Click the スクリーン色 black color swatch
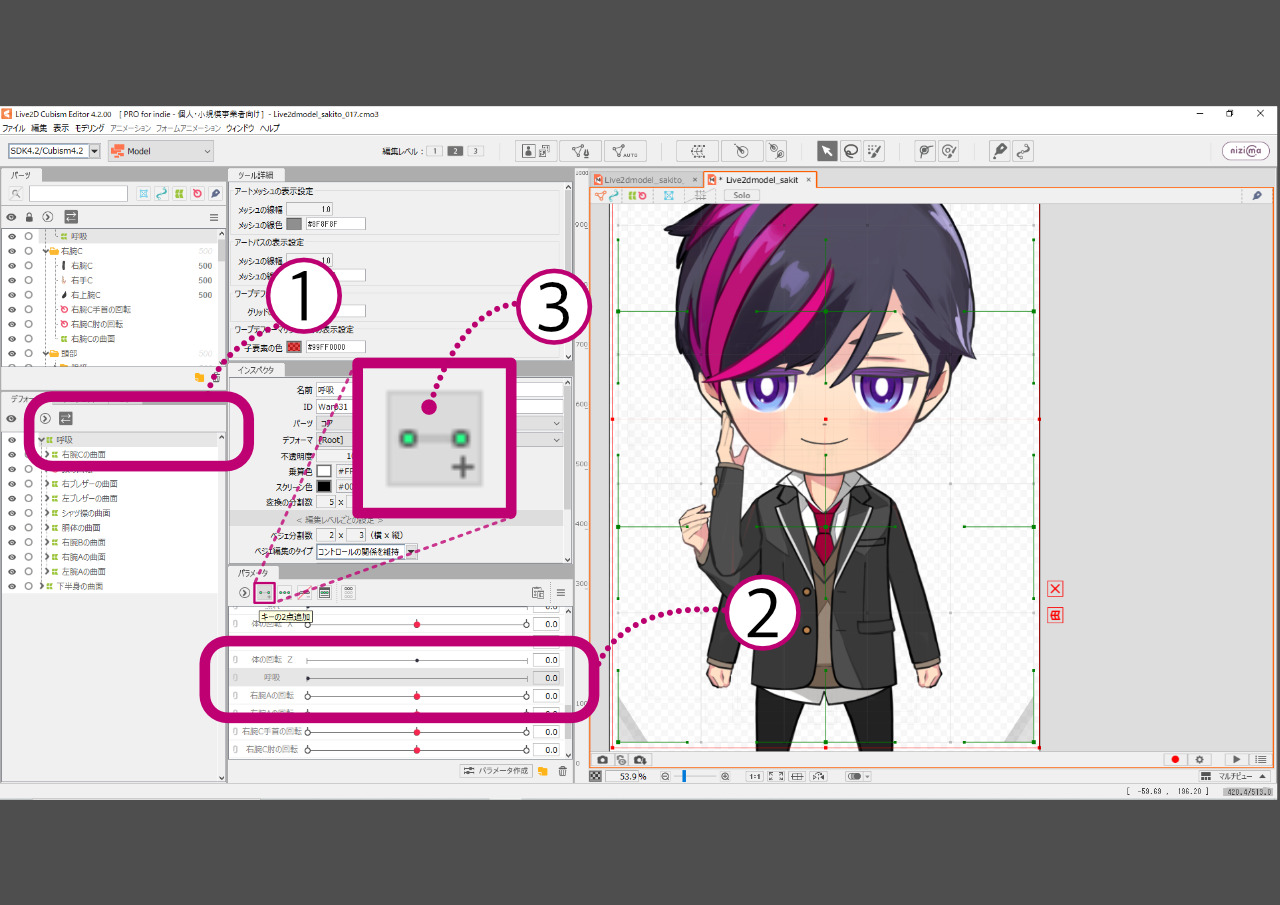1280x905 pixels. tap(324, 487)
